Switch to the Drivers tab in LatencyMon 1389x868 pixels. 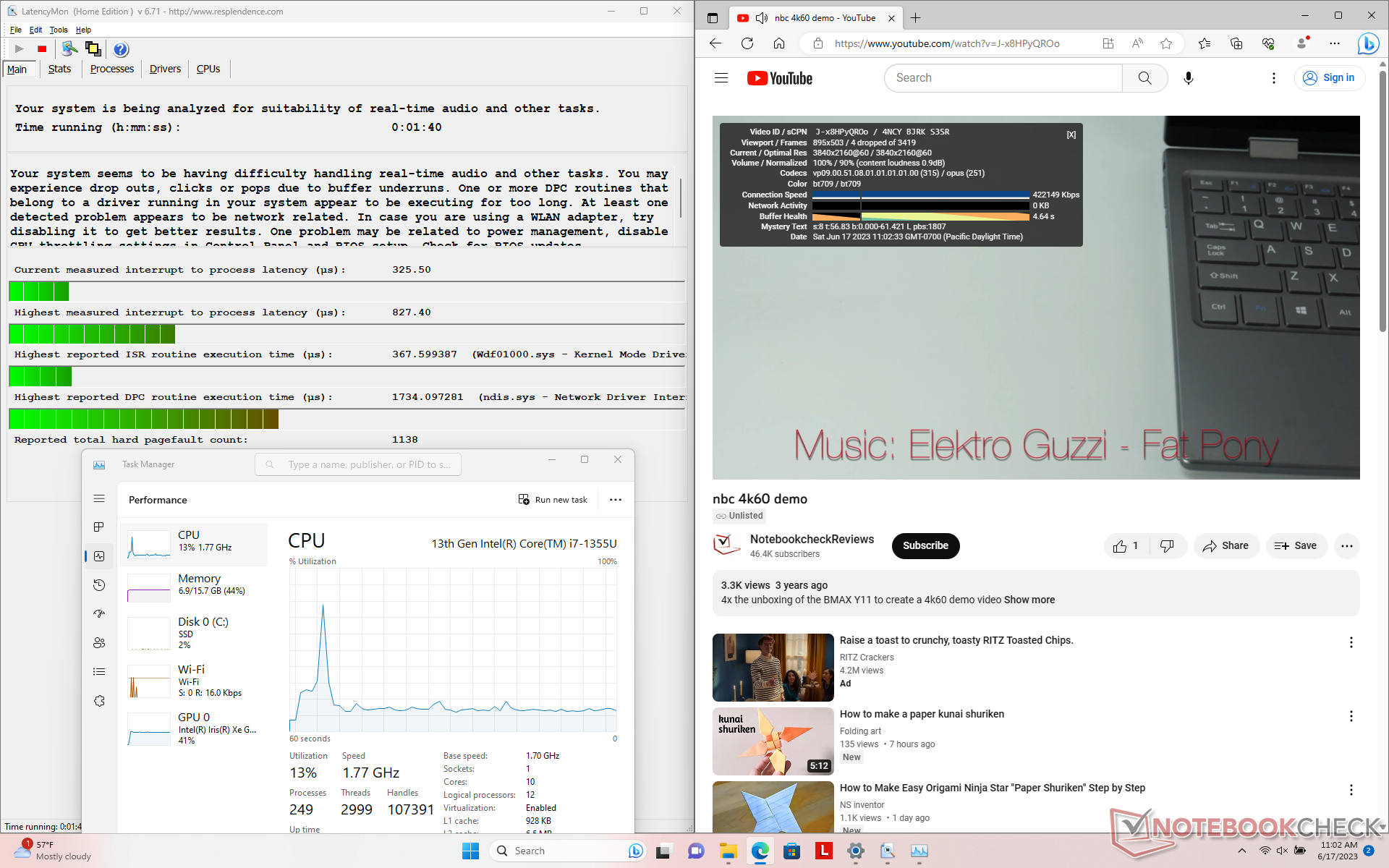point(165,69)
